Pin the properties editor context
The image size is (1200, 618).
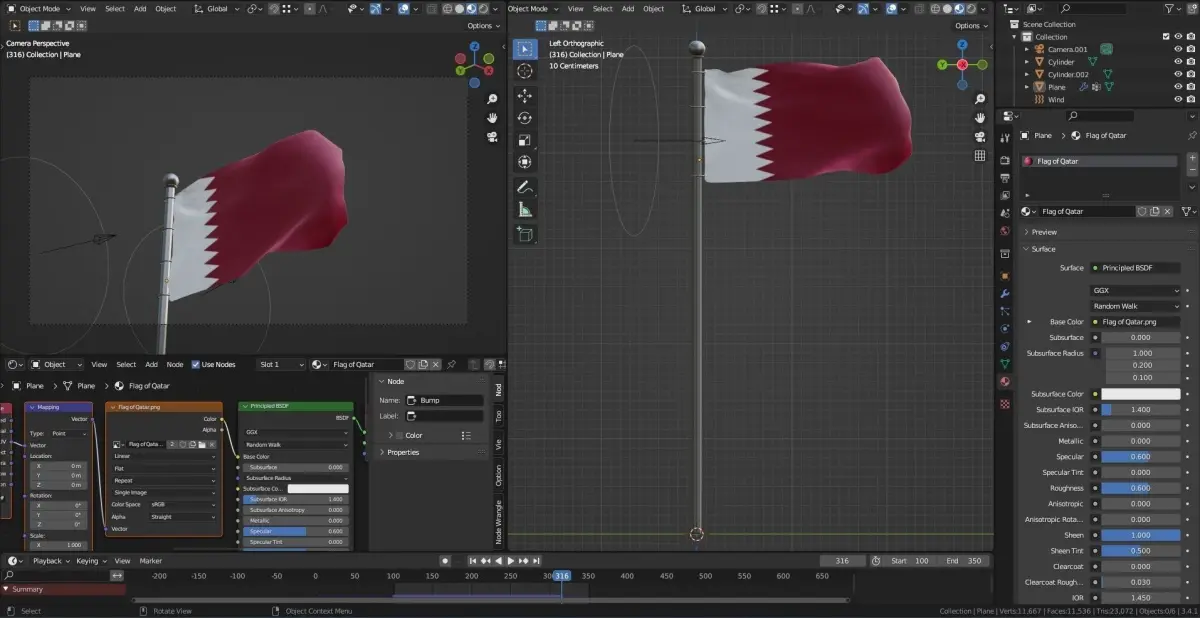[1190, 135]
